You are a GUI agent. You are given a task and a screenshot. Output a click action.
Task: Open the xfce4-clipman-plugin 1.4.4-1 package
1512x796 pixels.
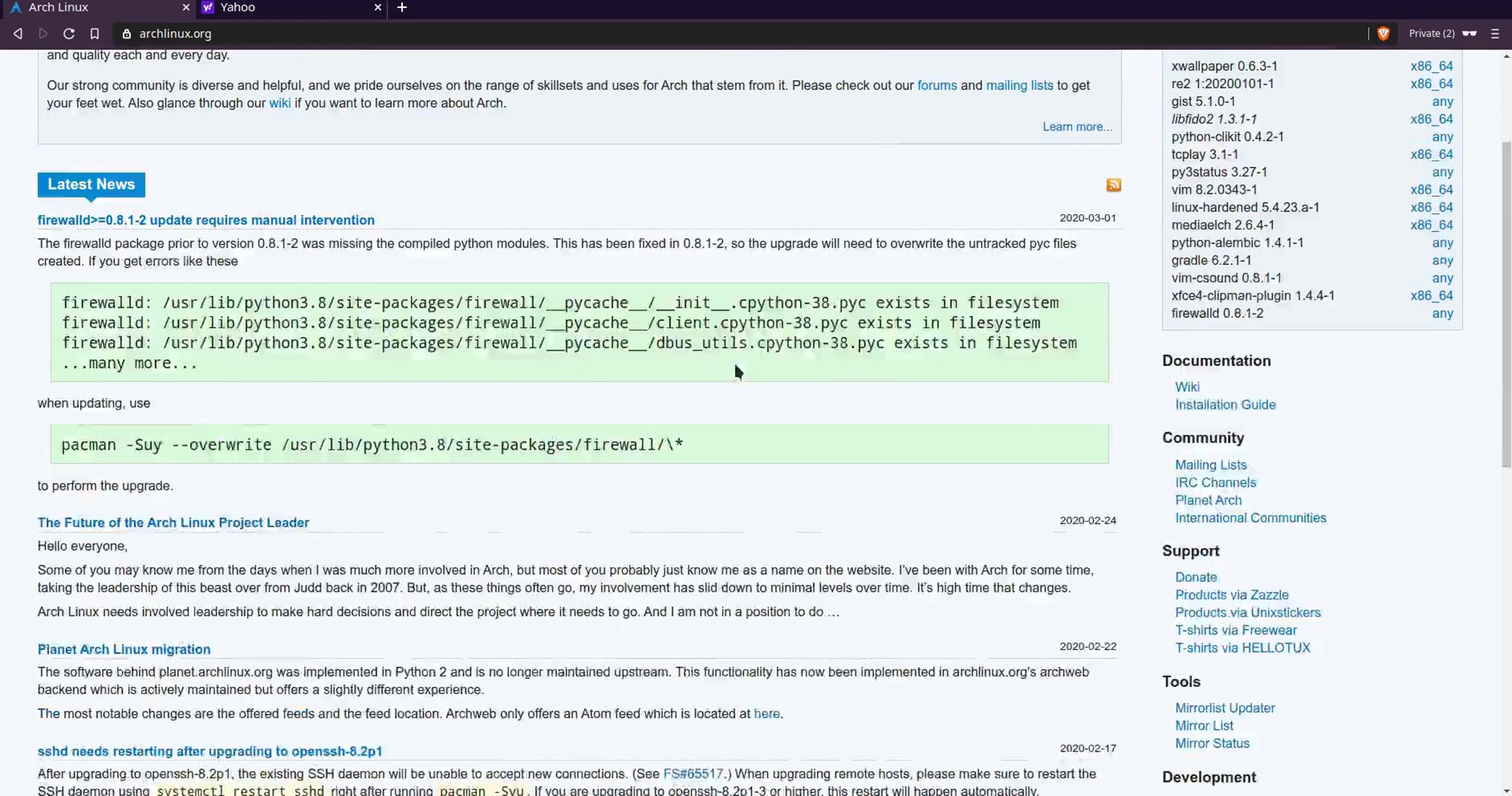[1252, 295]
